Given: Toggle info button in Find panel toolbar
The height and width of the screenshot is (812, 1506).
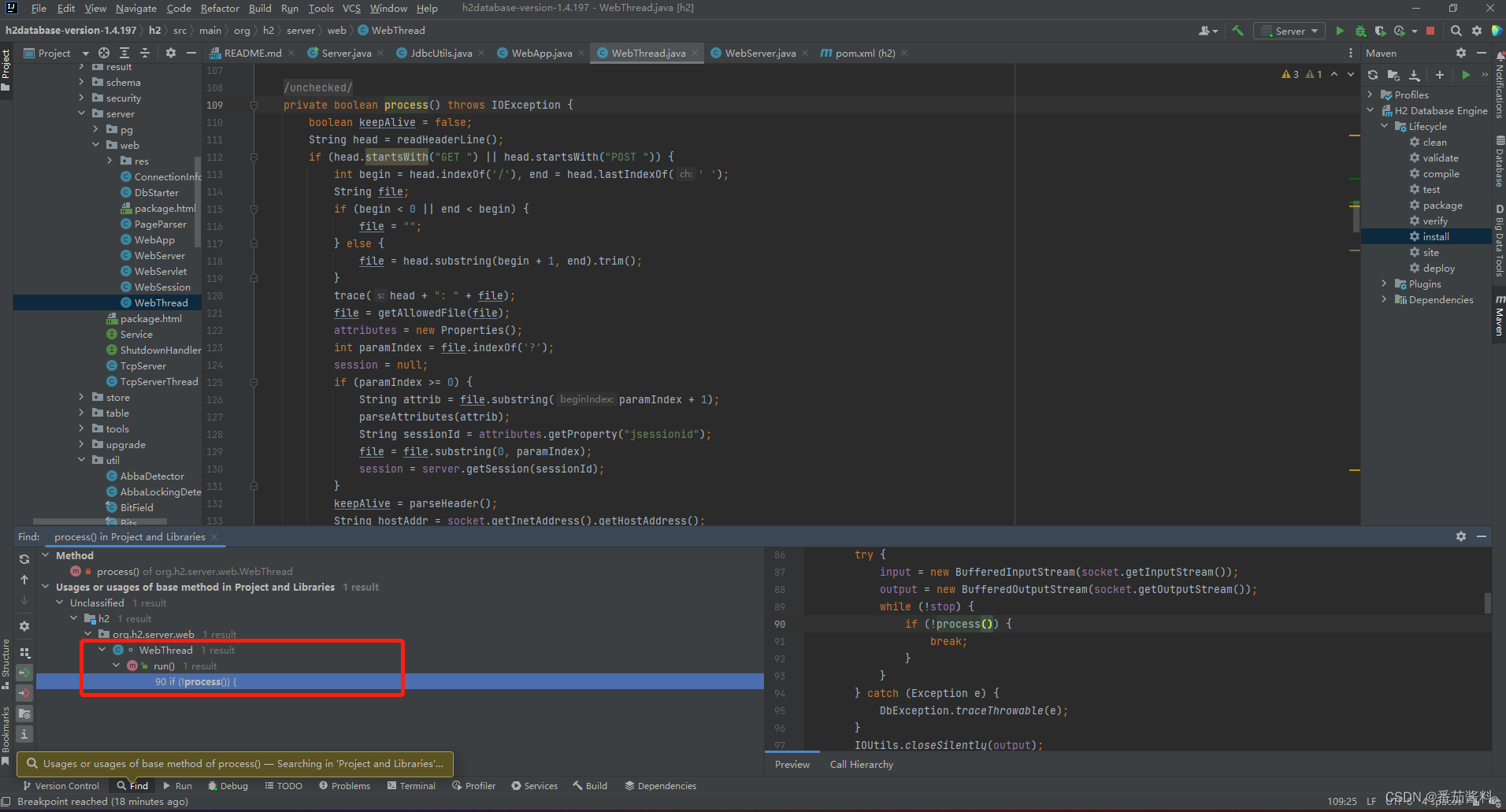Looking at the screenshot, I should pyautogui.click(x=24, y=734).
